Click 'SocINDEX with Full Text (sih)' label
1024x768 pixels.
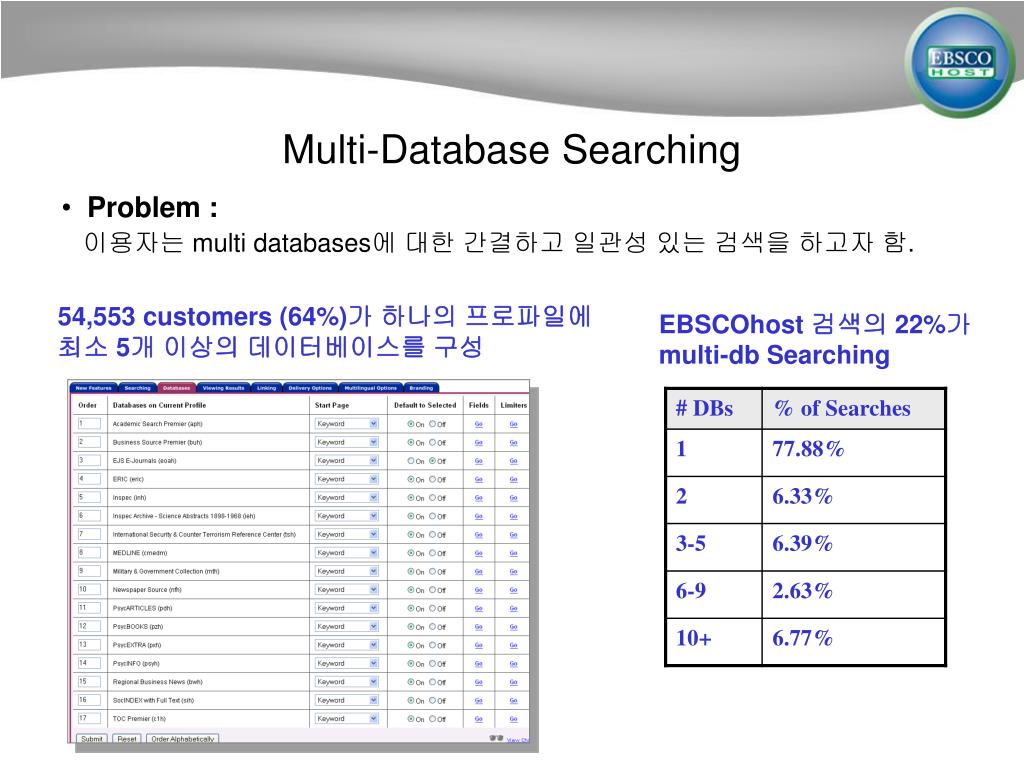point(153,700)
